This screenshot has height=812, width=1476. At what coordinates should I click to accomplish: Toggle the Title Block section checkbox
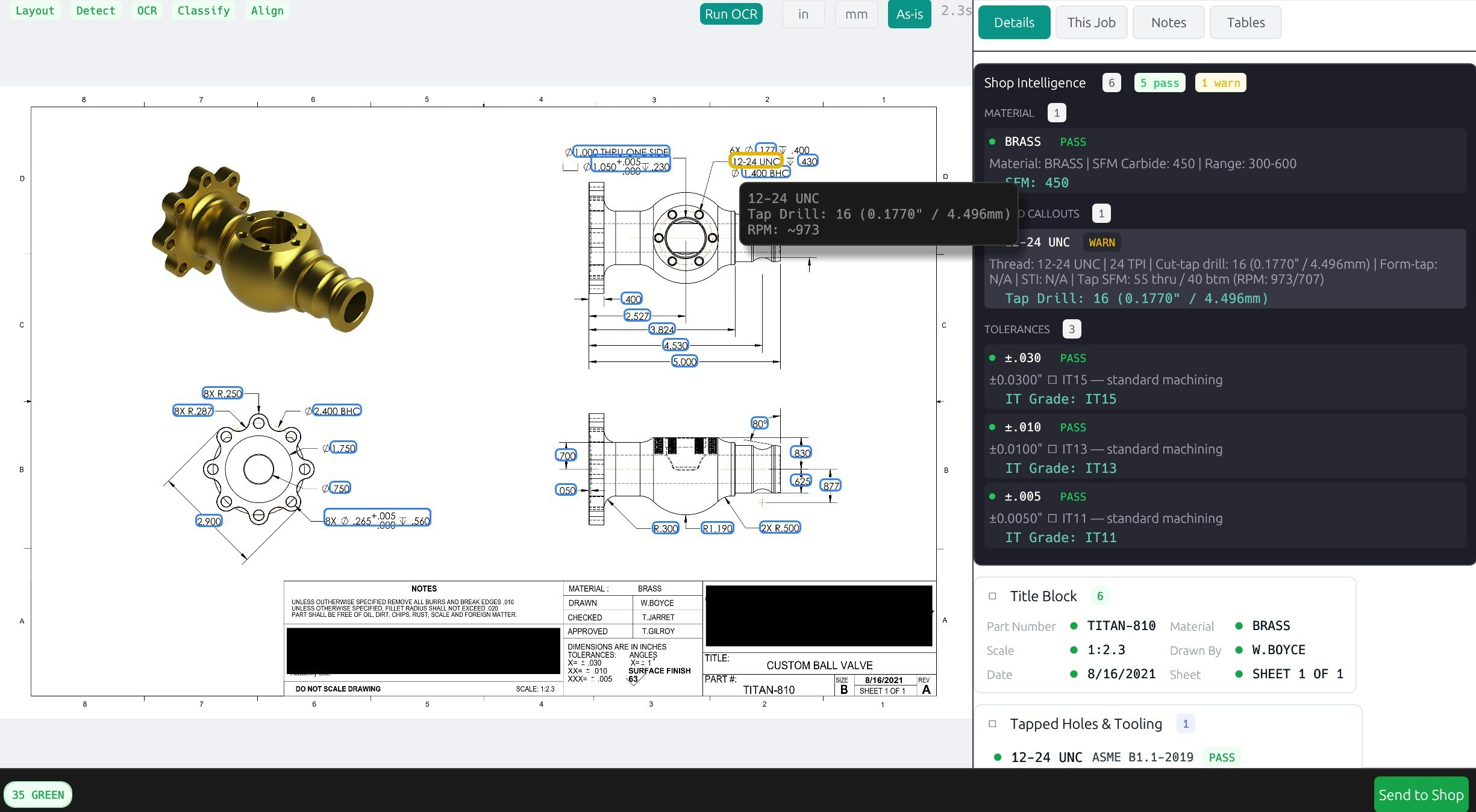tap(992, 596)
